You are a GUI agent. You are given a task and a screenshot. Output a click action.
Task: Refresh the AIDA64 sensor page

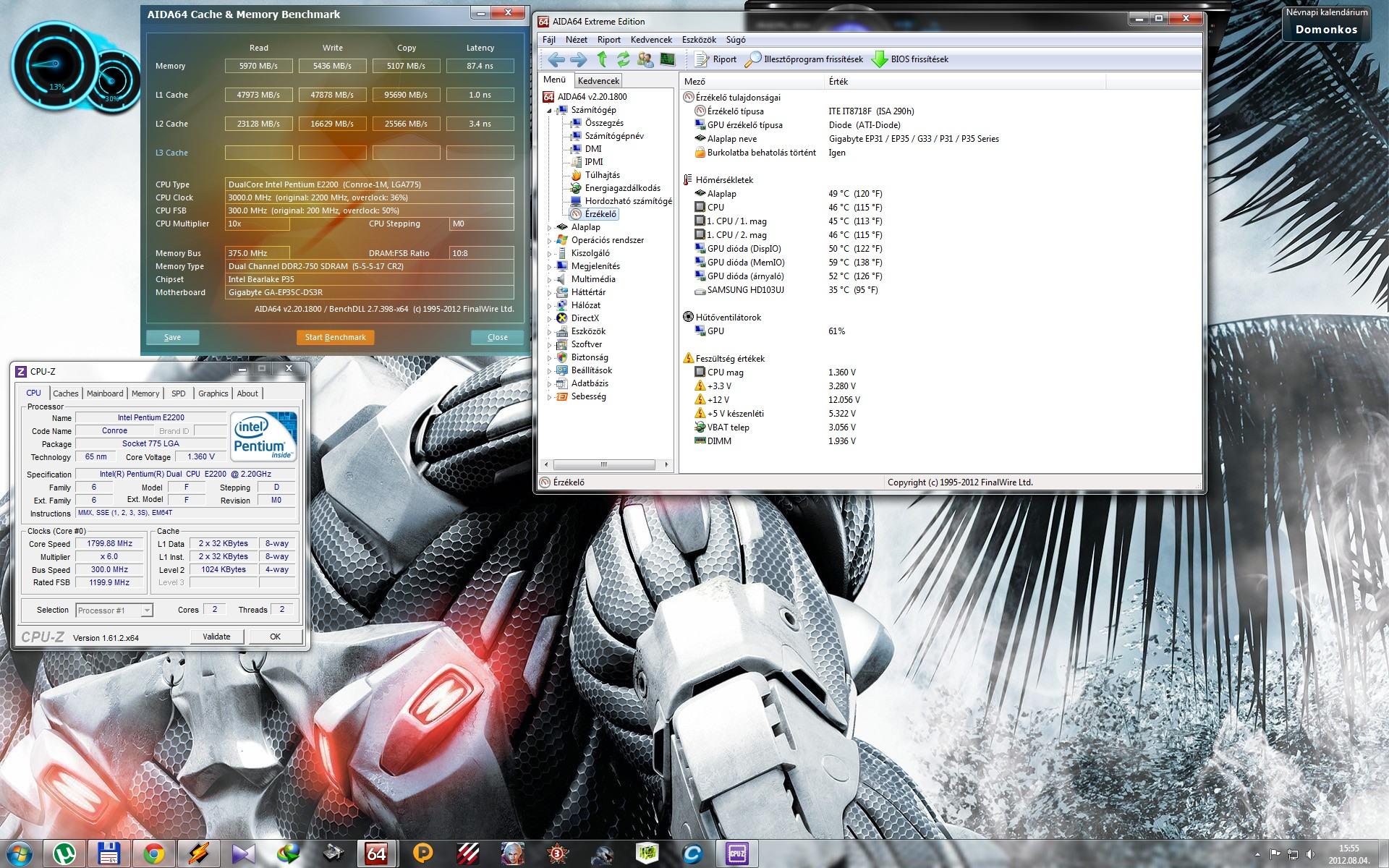(x=623, y=59)
